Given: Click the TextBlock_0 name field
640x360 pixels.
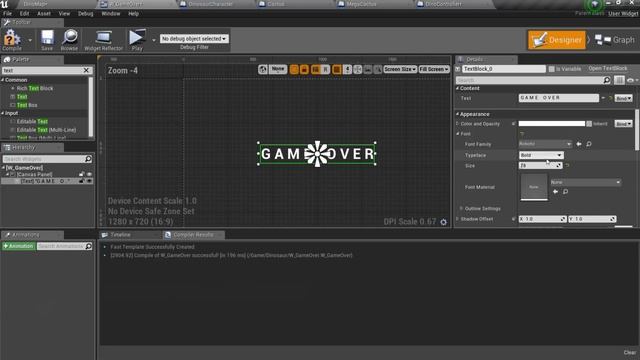Looking at the screenshot, I should point(504,69).
